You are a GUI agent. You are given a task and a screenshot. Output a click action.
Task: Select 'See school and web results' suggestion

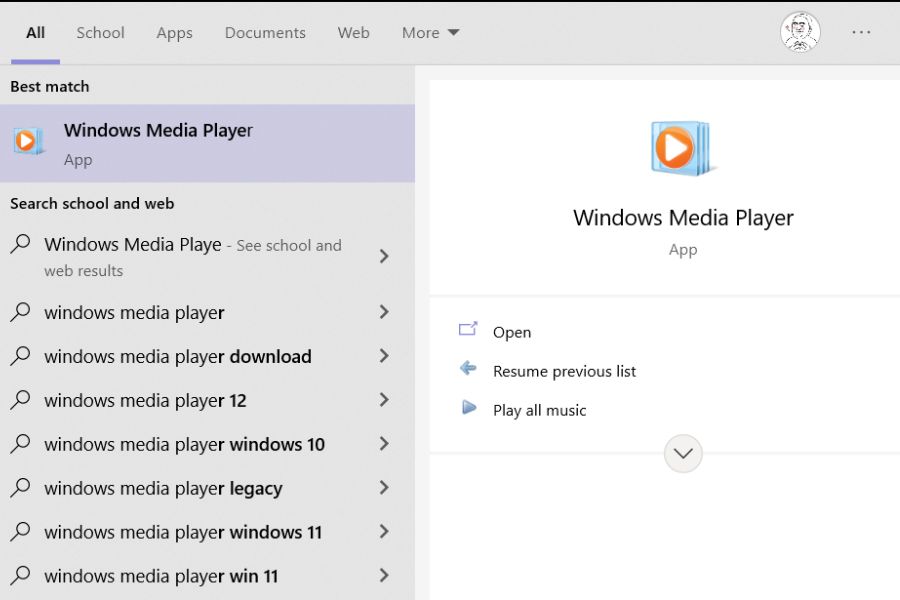click(x=192, y=256)
